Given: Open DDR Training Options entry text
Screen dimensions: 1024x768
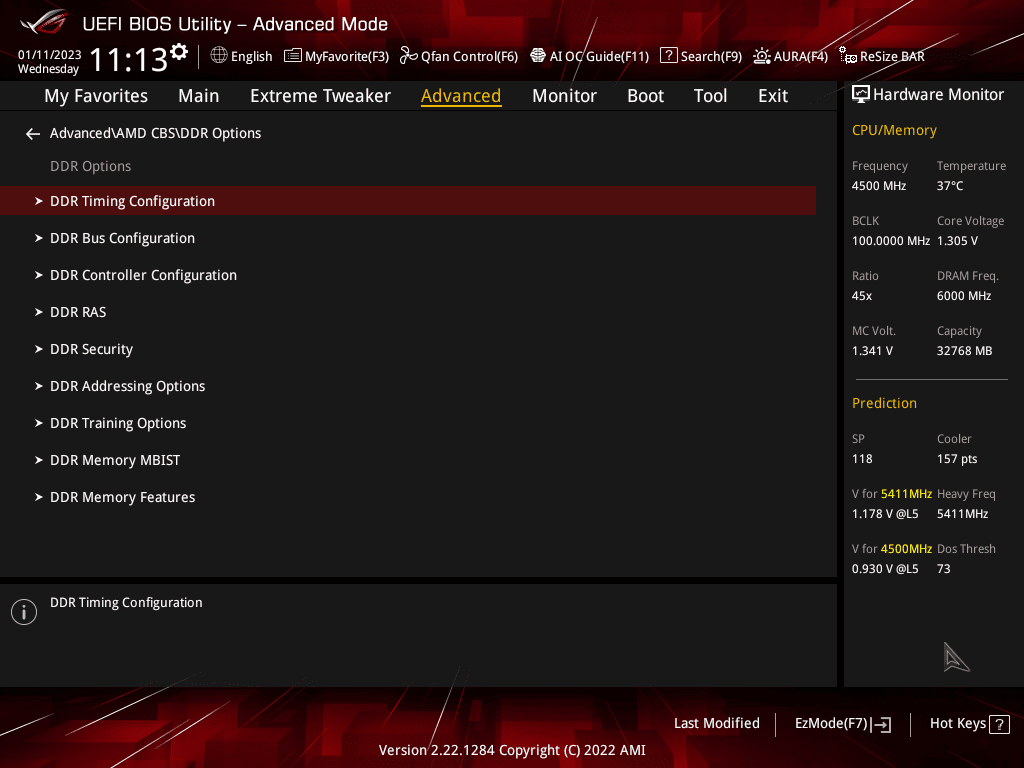Looking at the screenshot, I should 118,423.
